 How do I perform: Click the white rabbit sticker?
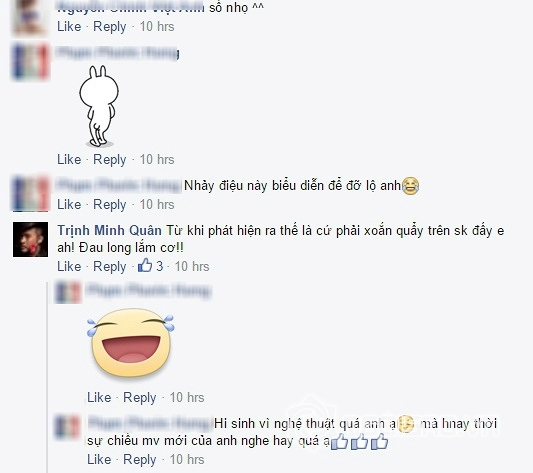(x=99, y=106)
